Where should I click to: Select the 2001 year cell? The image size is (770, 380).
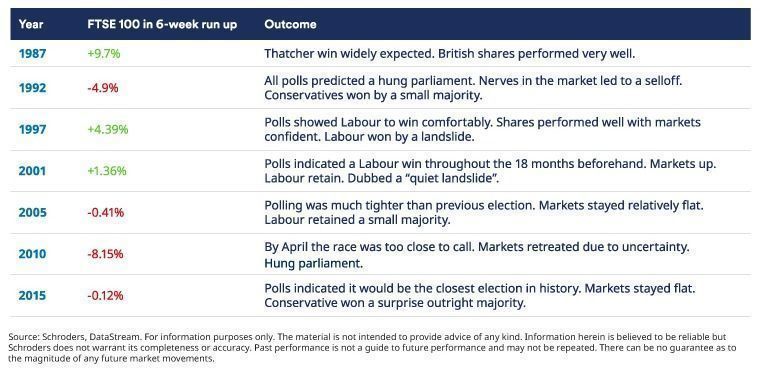pyautogui.click(x=32, y=171)
